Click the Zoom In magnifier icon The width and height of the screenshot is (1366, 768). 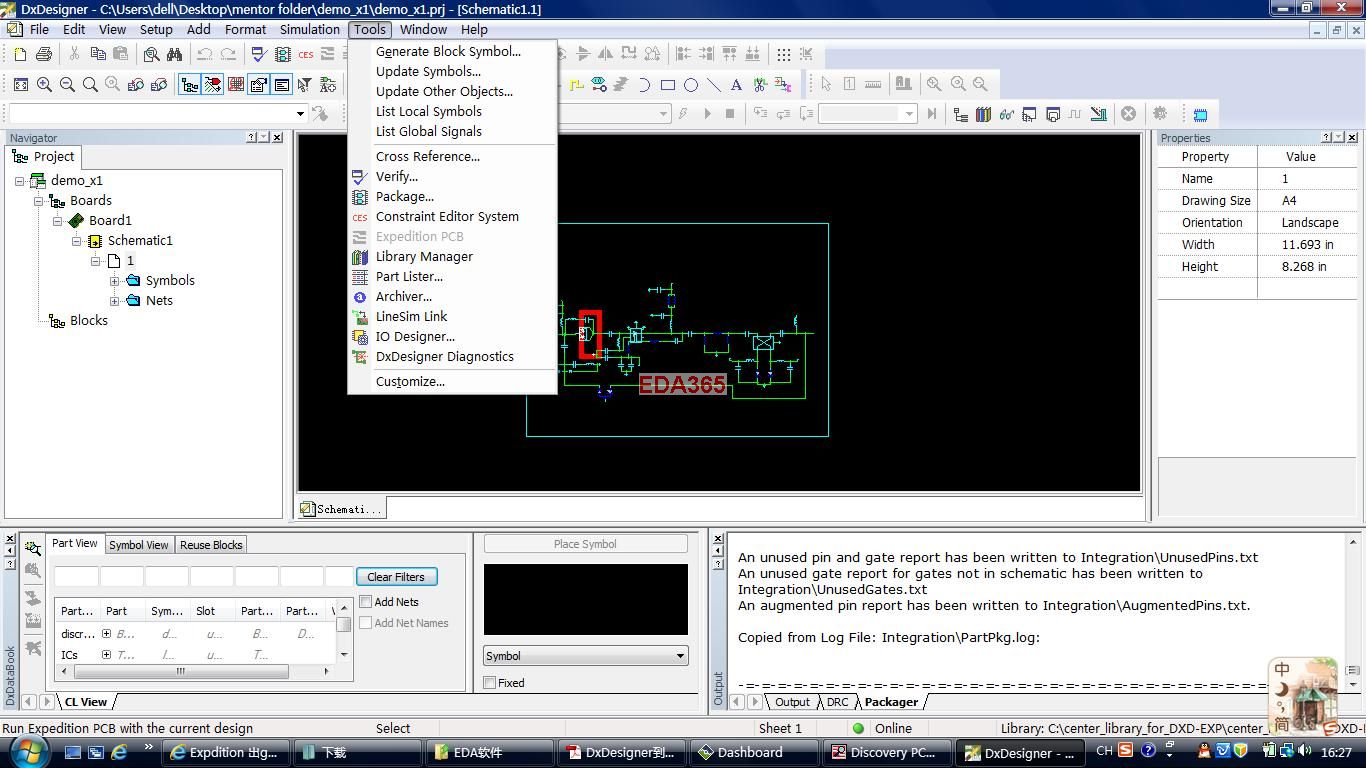click(44, 85)
